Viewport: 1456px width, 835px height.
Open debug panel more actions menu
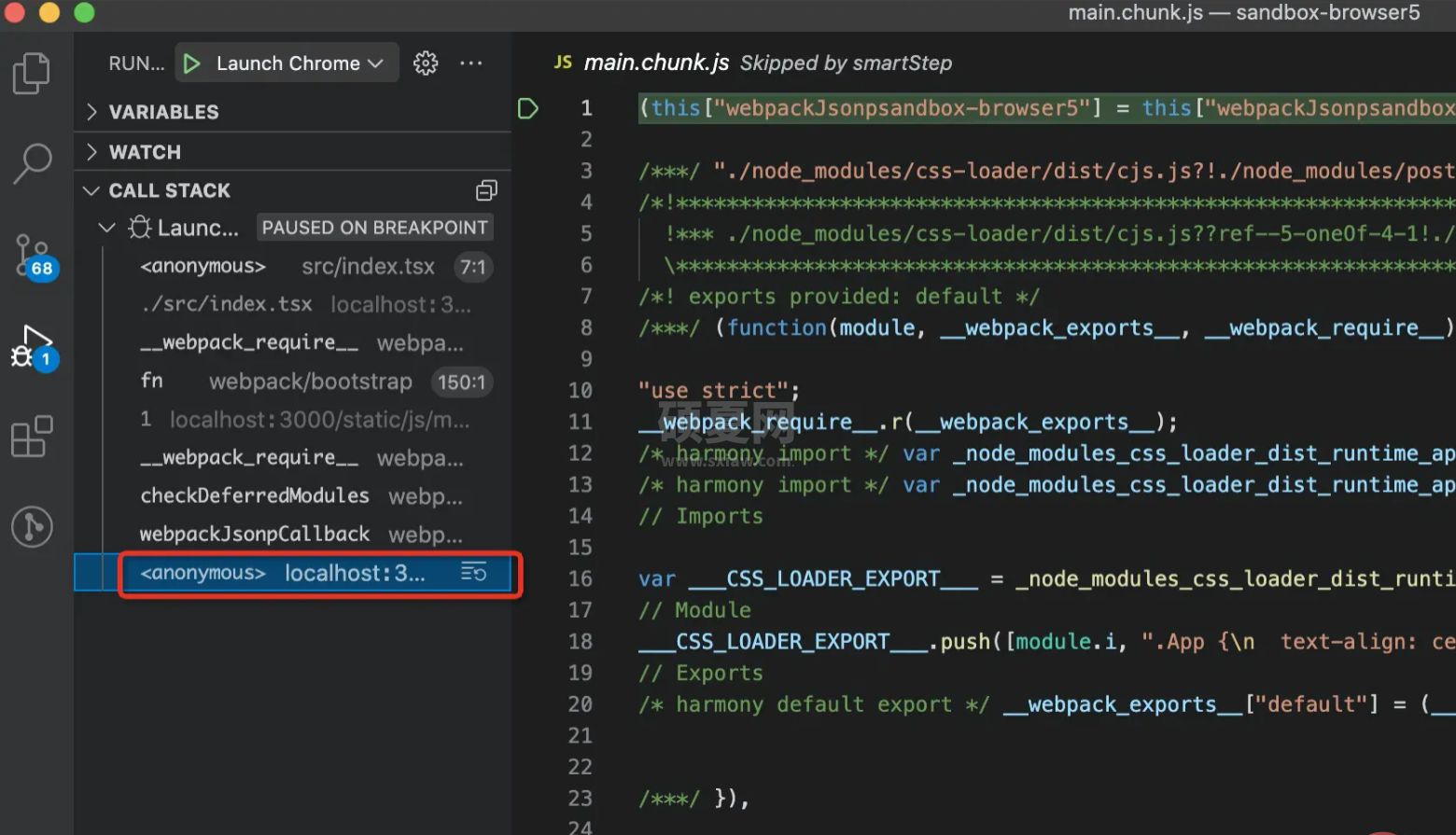[471, 63]
